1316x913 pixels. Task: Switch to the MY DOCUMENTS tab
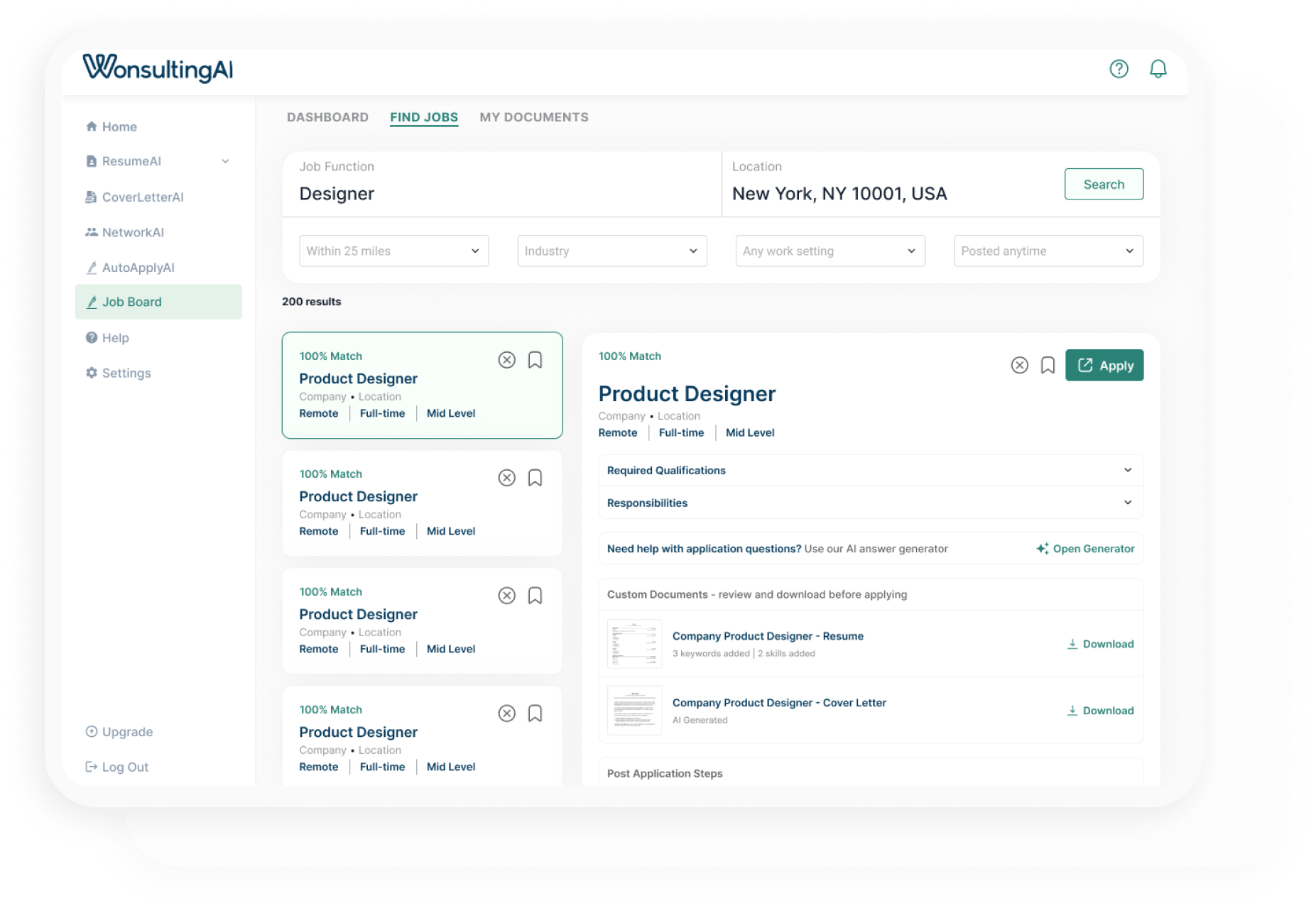tap(534, 118)
